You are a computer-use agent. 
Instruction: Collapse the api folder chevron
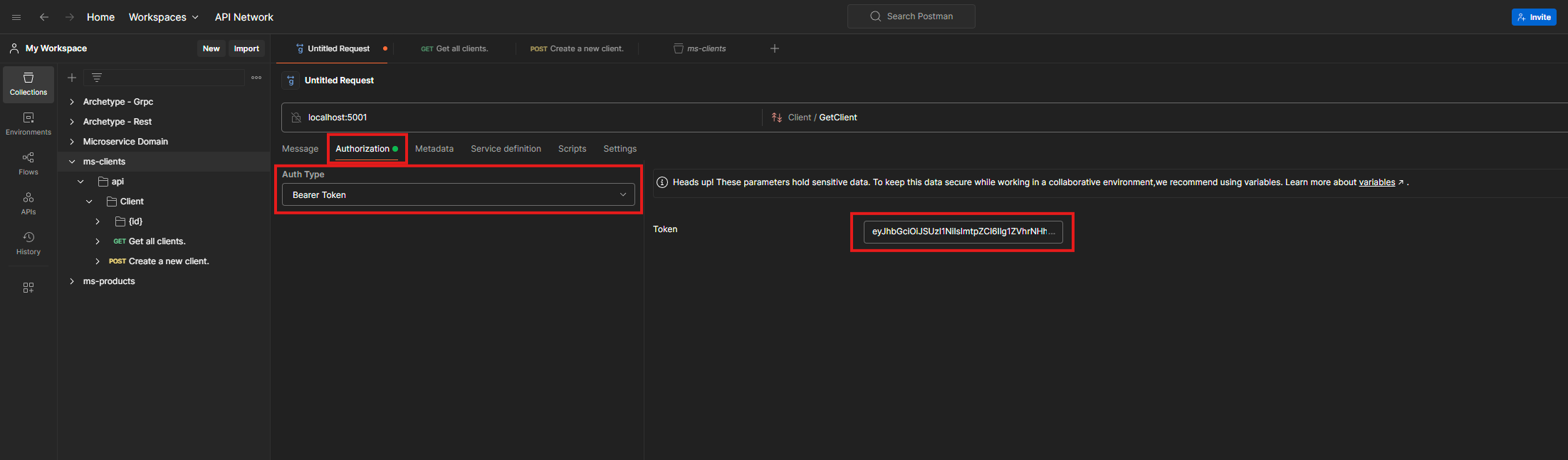[80, 182]
